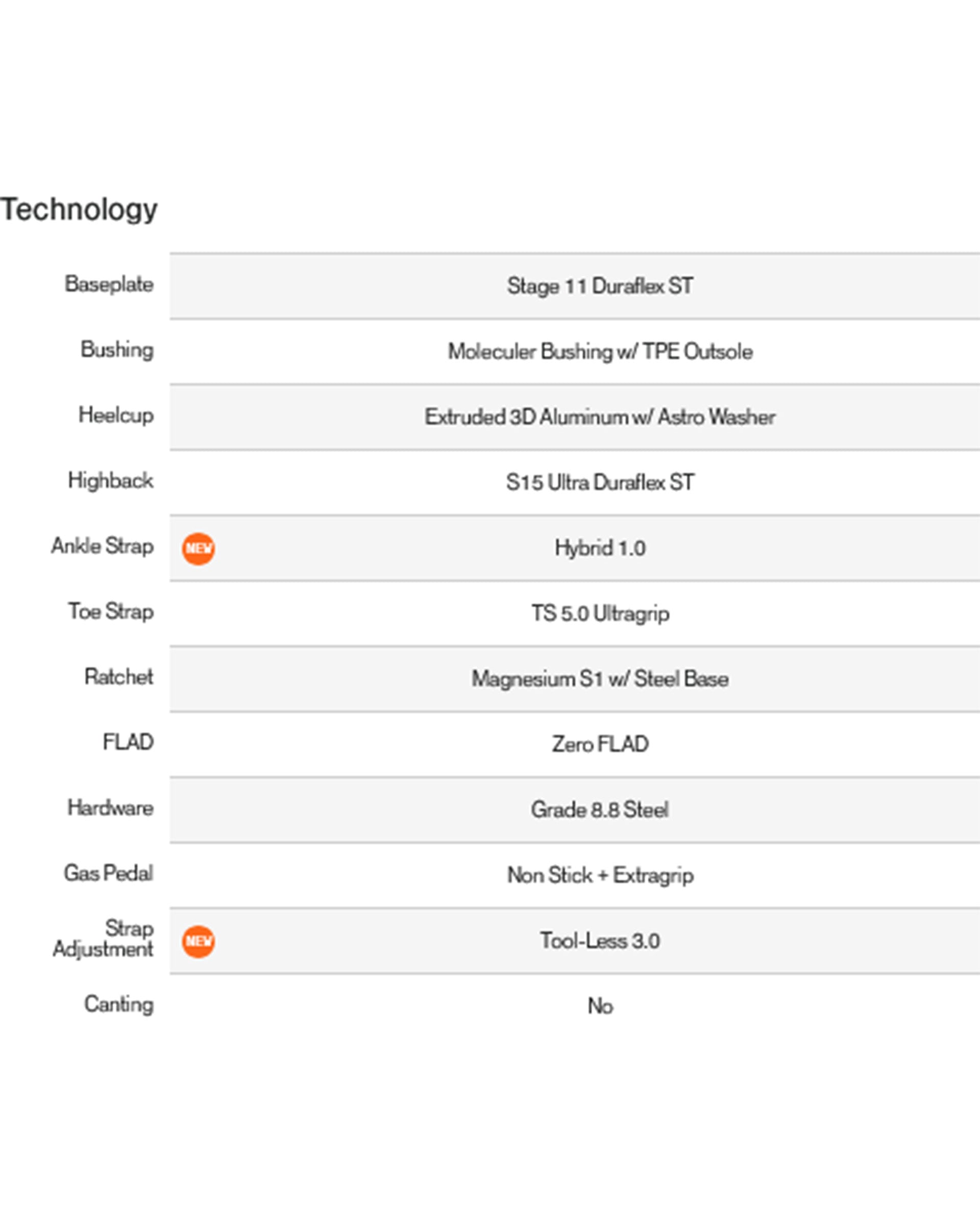Select the Hardware row label
The height and width of the screenshot is (1225, 980).
pyautogui.click(x=111, y=808)
